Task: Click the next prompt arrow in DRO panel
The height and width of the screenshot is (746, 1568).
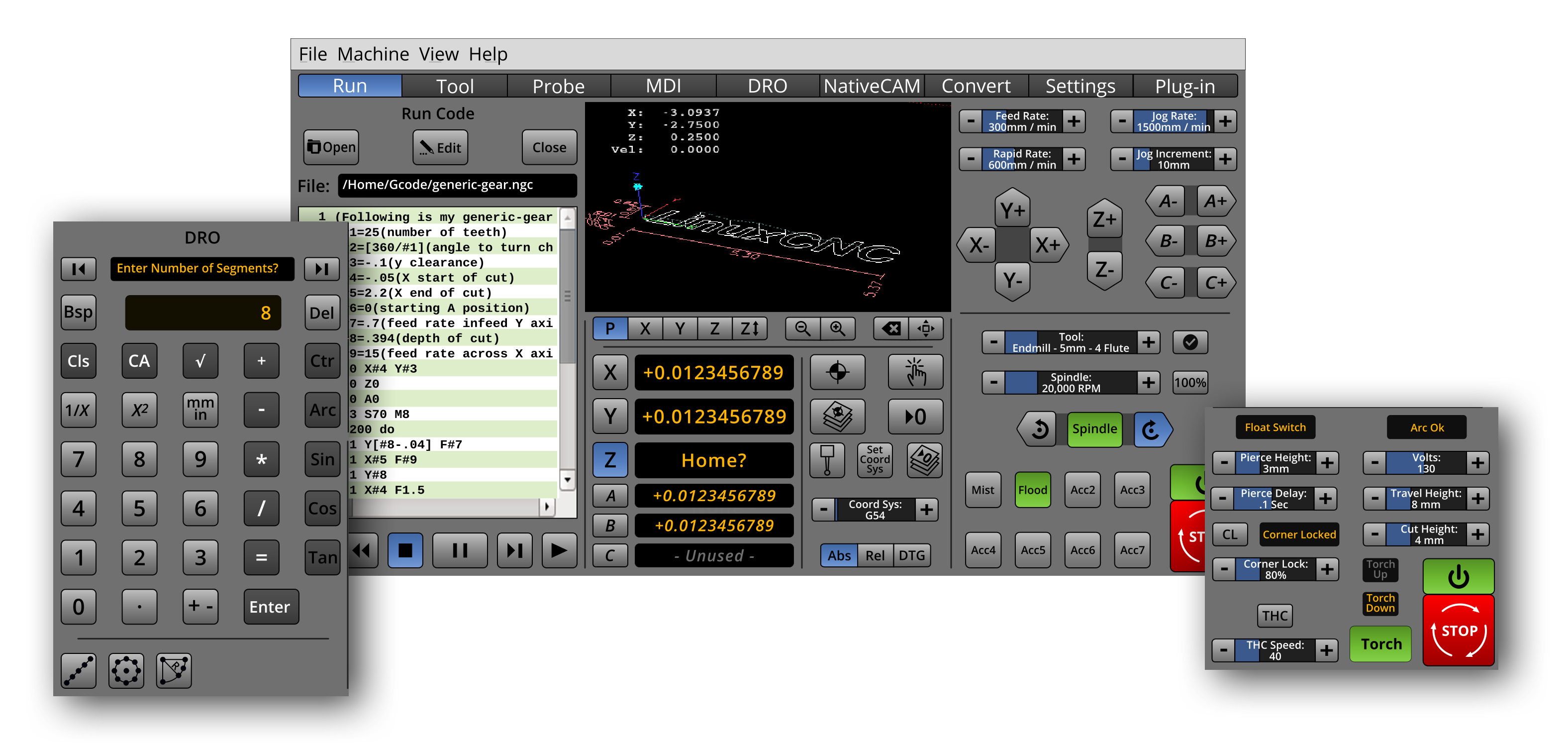Action: (322, 269)
